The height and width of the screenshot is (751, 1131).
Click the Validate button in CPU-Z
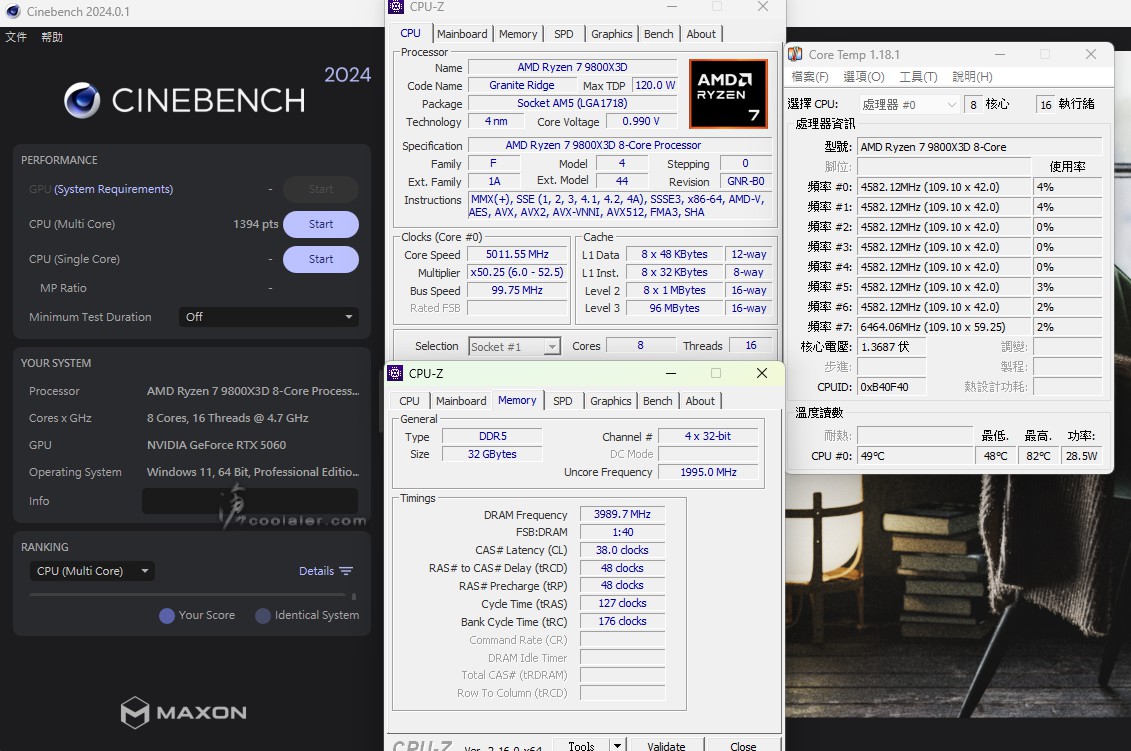click(x=666, y=745)
